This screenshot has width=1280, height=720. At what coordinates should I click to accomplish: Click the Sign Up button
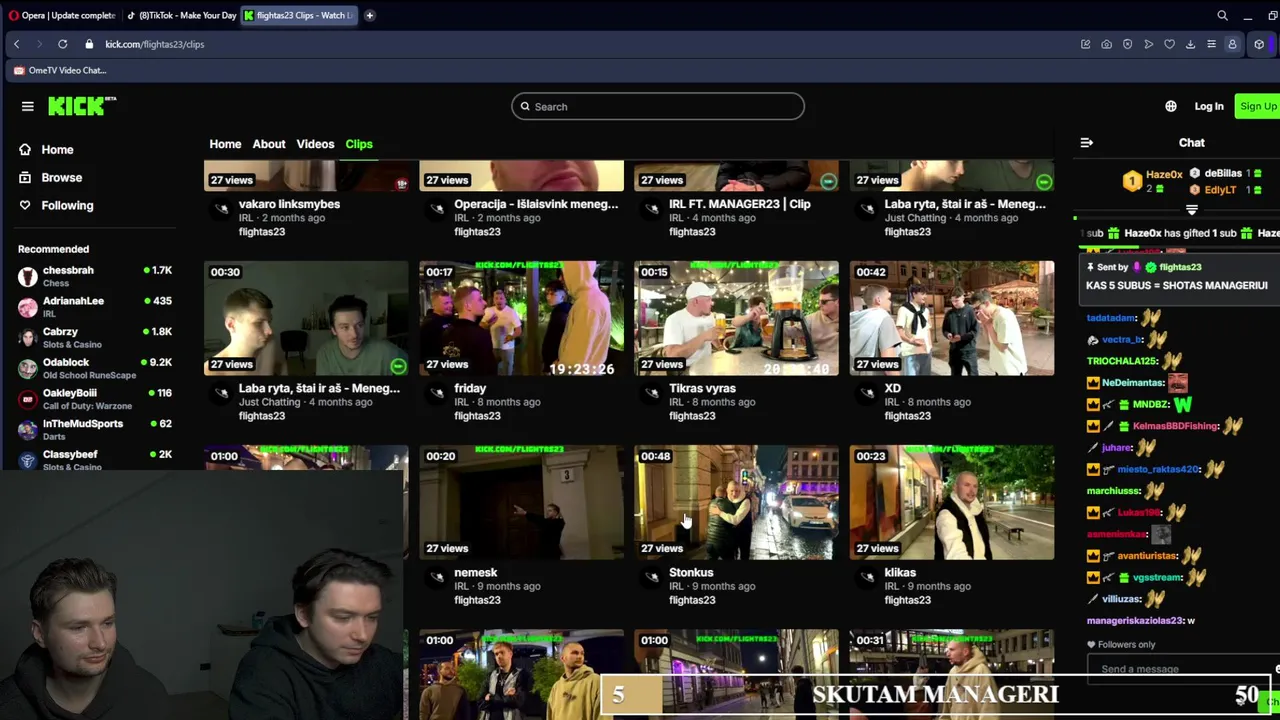pyautogui.click(x=1258, y=106)
